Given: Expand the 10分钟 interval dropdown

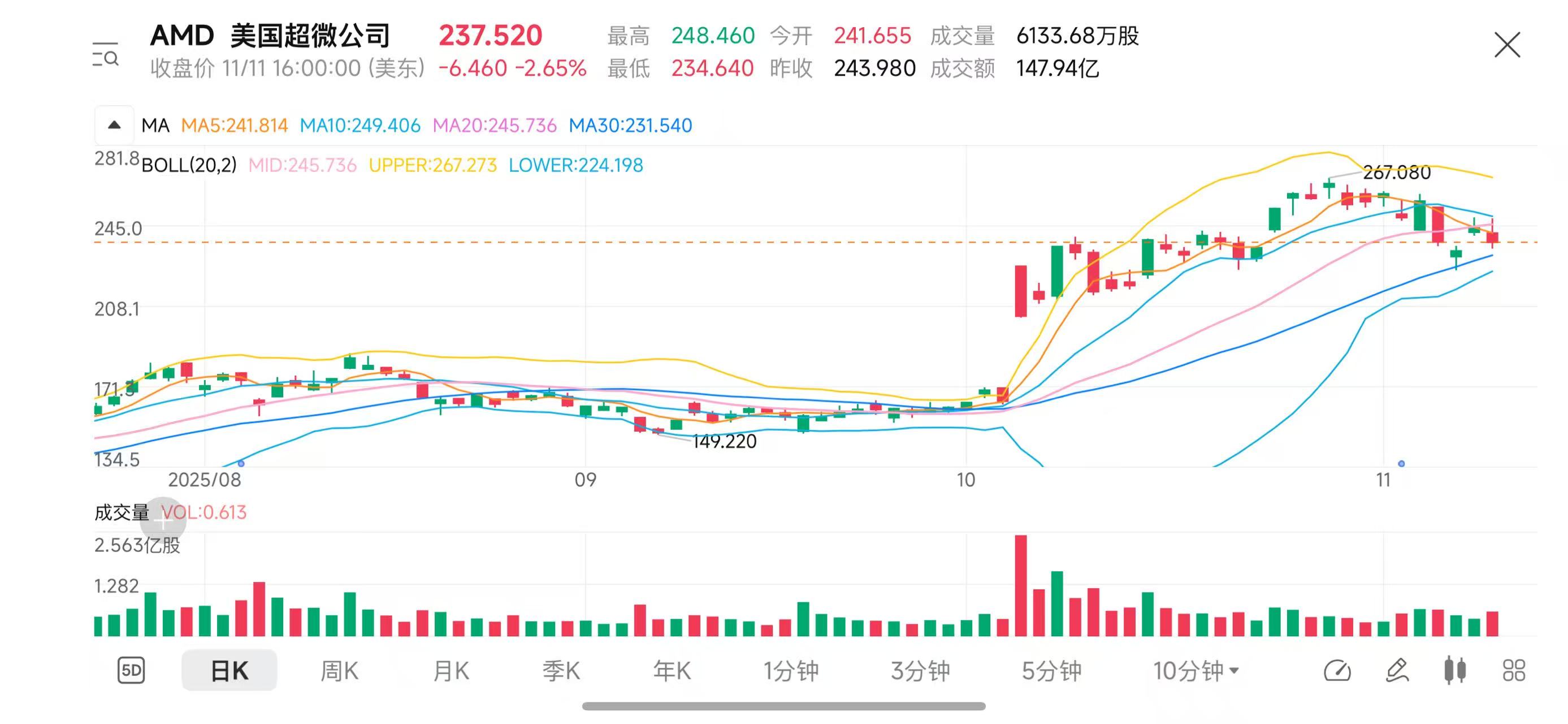Looking at the screenshot, I should tap(1196, 670).
